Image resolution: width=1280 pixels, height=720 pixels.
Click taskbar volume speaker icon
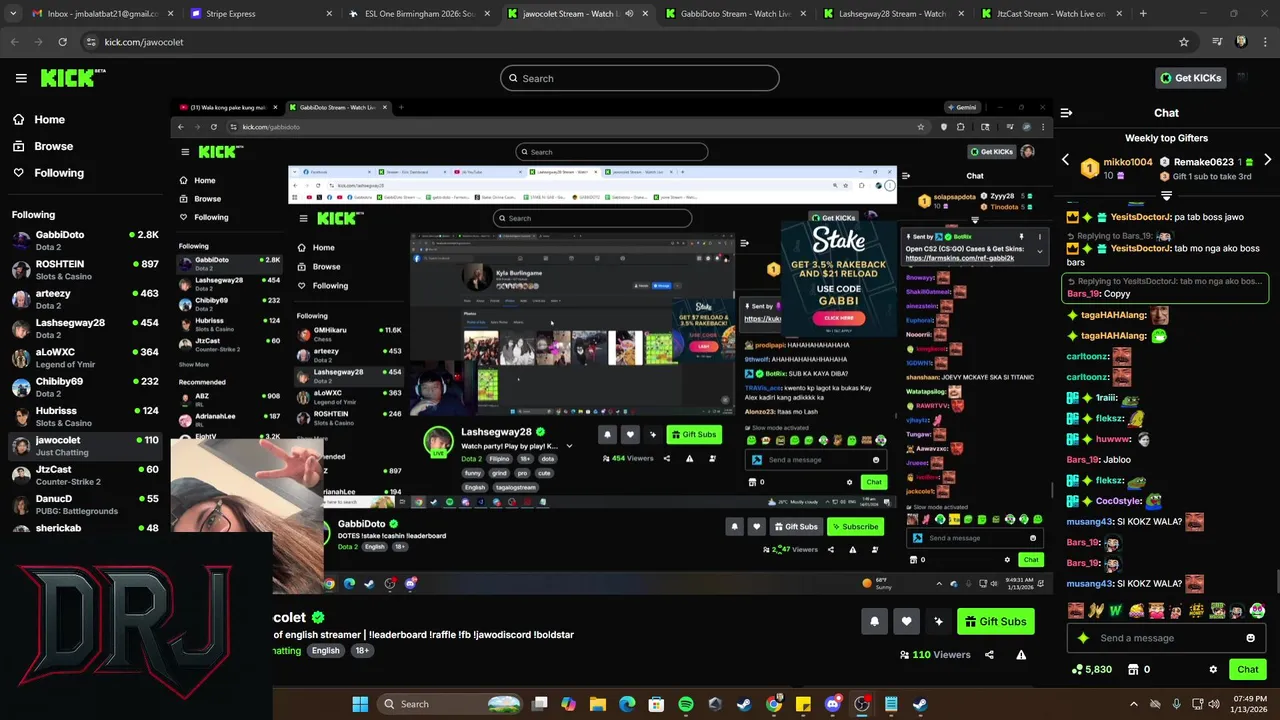(x=1213, y=704)
